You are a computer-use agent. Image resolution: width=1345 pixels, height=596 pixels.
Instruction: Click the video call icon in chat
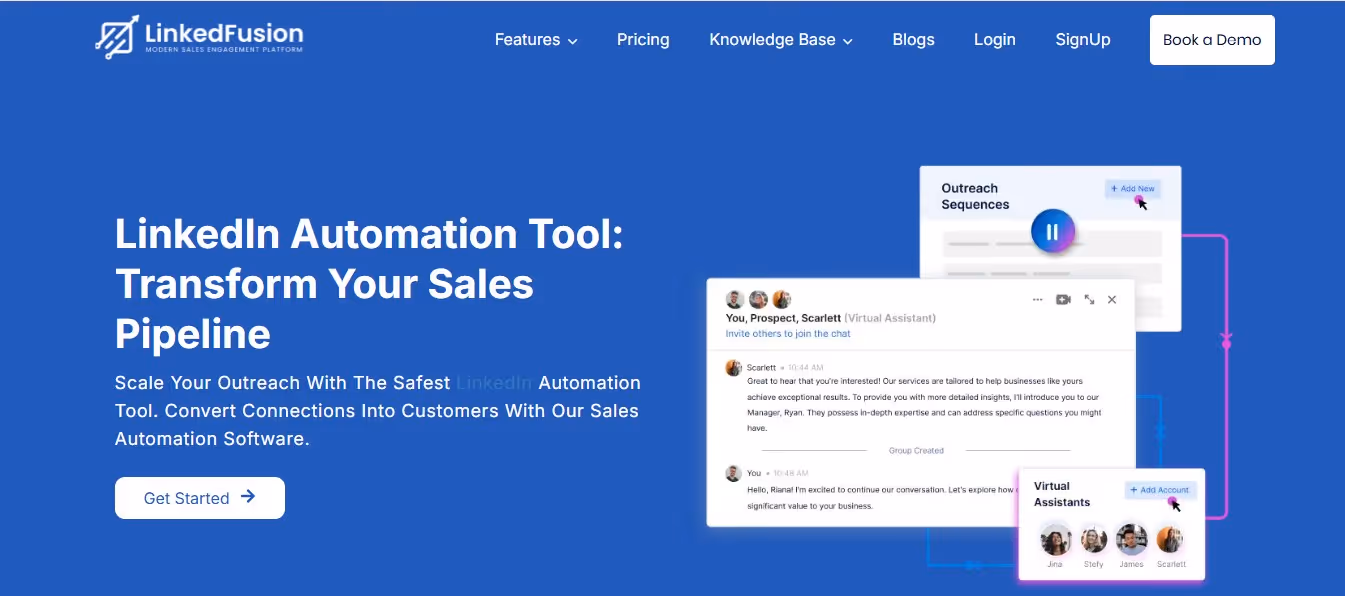[x=1063, y=300]
